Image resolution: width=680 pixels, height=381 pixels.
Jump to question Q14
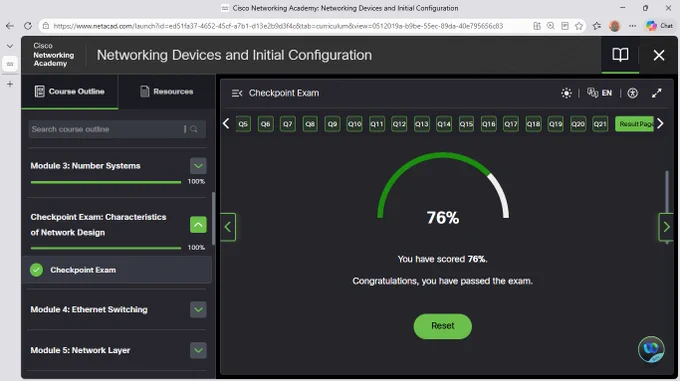444,124
